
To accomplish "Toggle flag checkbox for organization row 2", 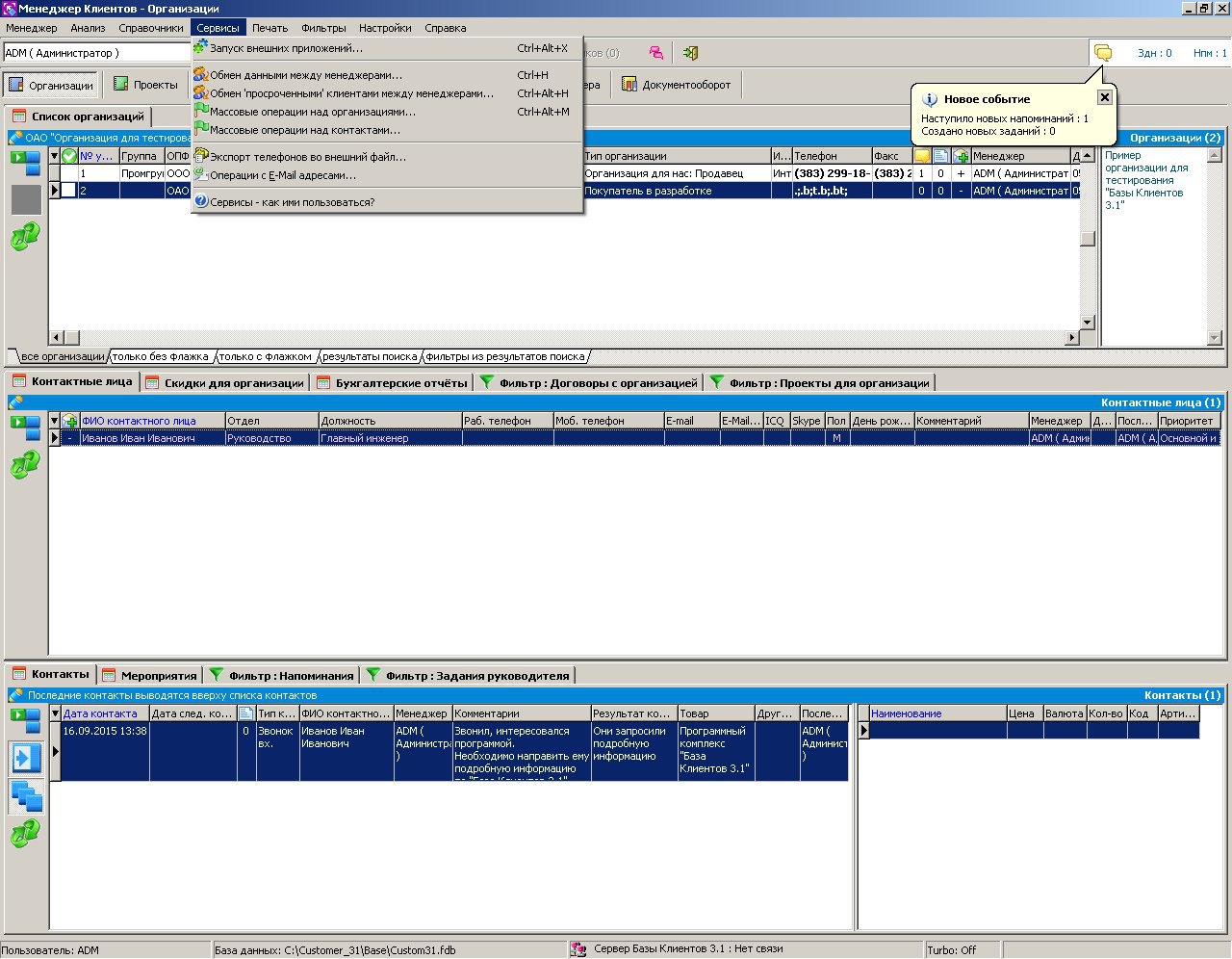I will click(69, 191).
